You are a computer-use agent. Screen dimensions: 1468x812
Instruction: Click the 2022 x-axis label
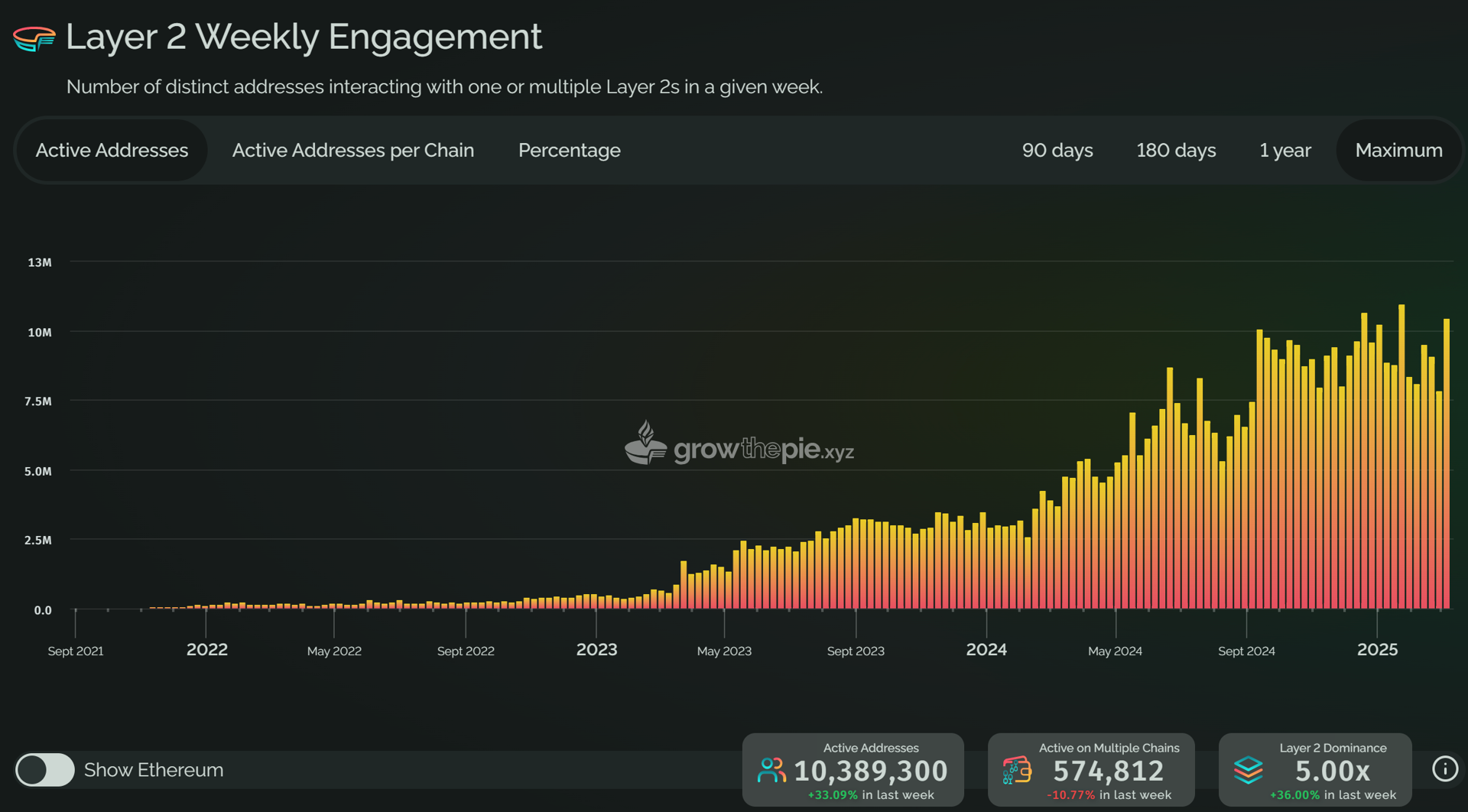click(207, 649)
